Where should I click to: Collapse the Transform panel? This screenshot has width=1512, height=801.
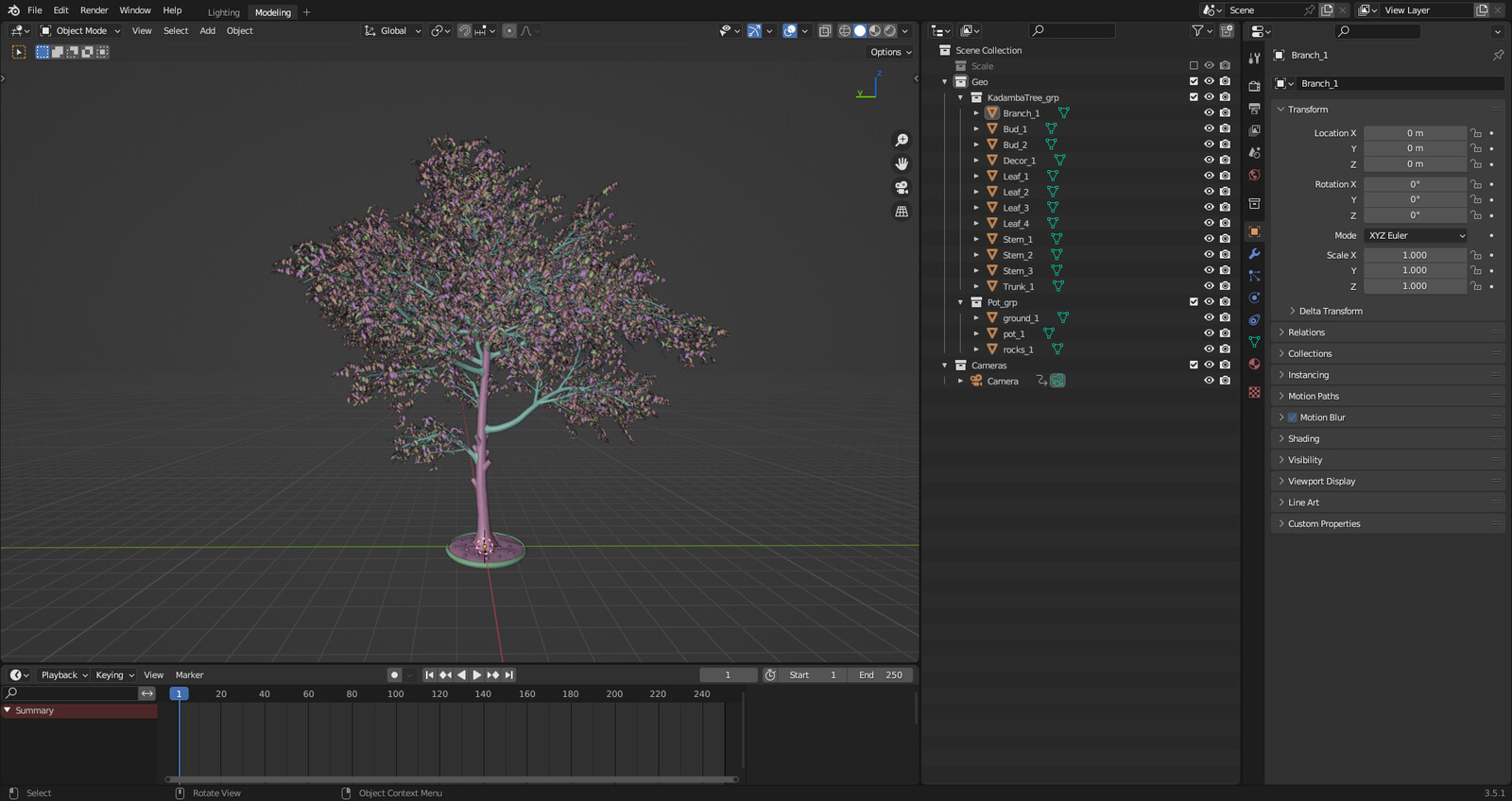(x=1308, y=110)
